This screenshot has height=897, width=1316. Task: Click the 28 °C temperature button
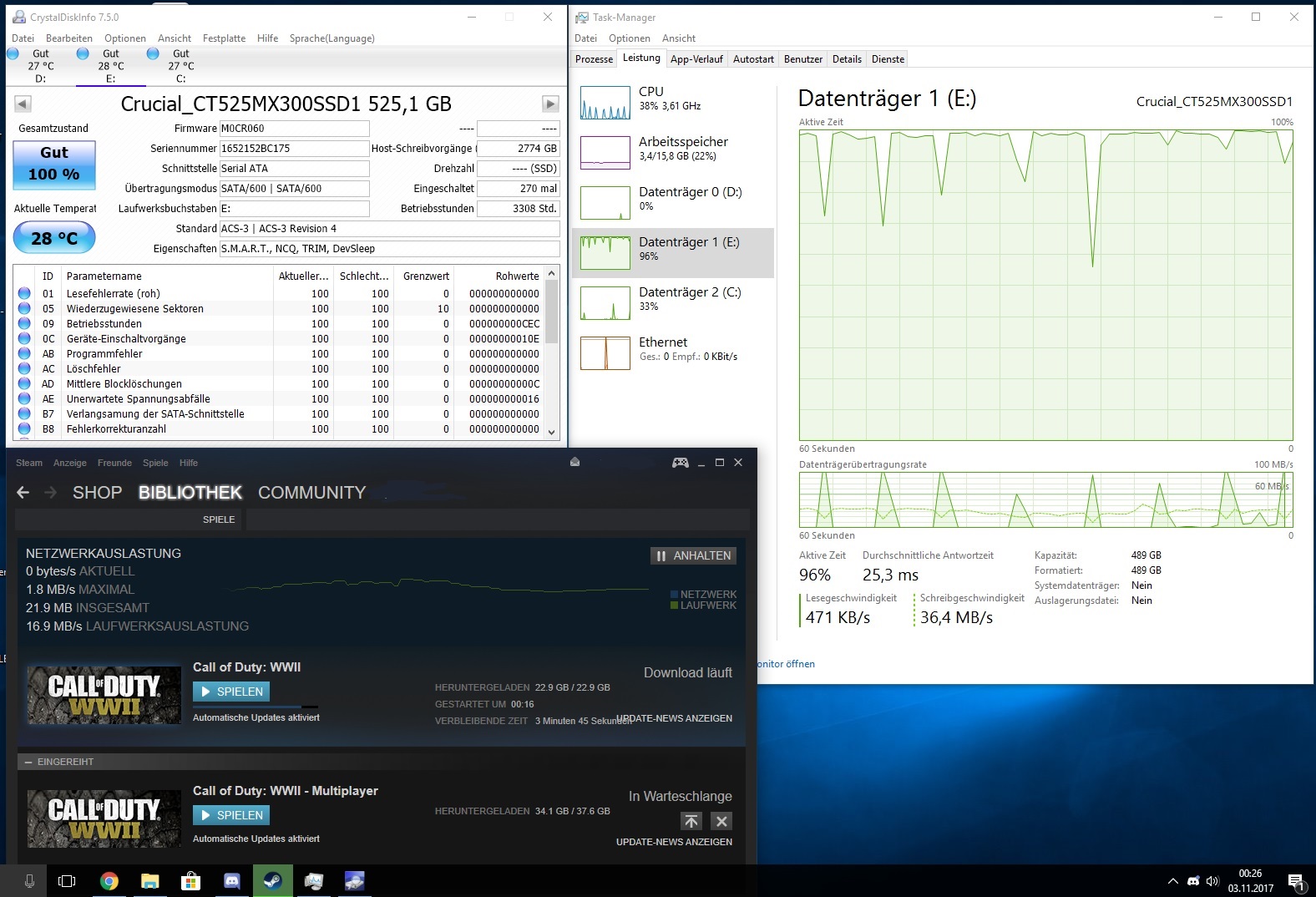[x=54, y=238]
